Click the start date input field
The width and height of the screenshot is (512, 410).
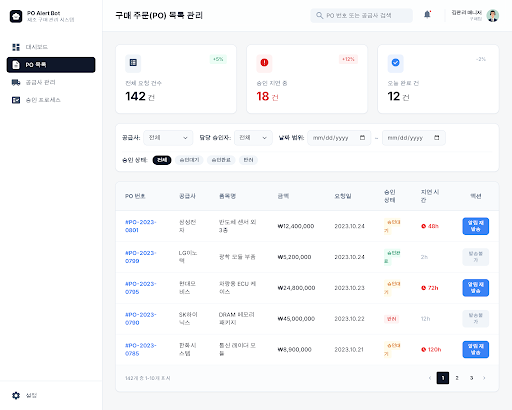point(339,138)
